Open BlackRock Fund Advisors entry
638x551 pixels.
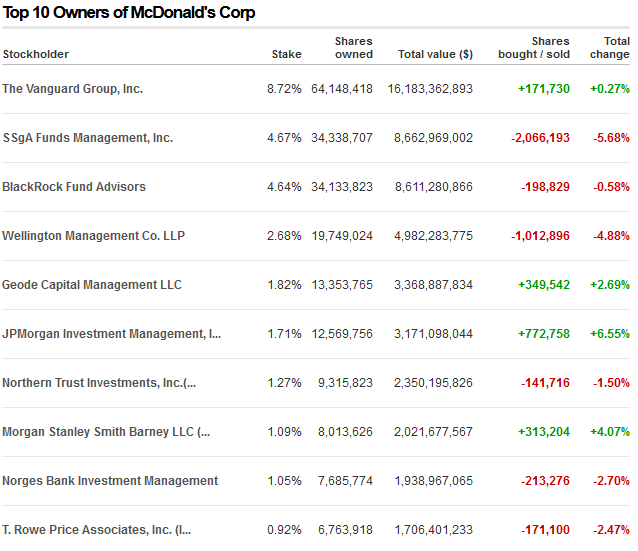click(x=74, y=187)
